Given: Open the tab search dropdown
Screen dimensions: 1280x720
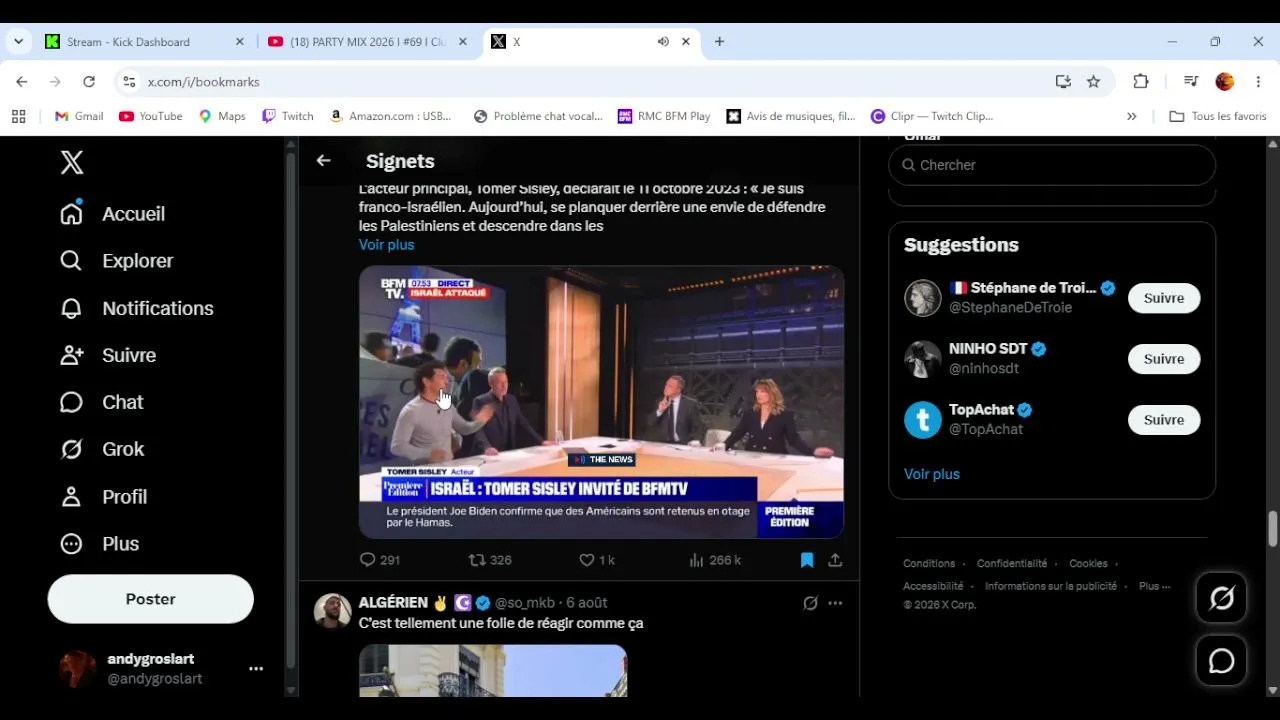Looking at the screenshot, I should [x=18, y=42].
